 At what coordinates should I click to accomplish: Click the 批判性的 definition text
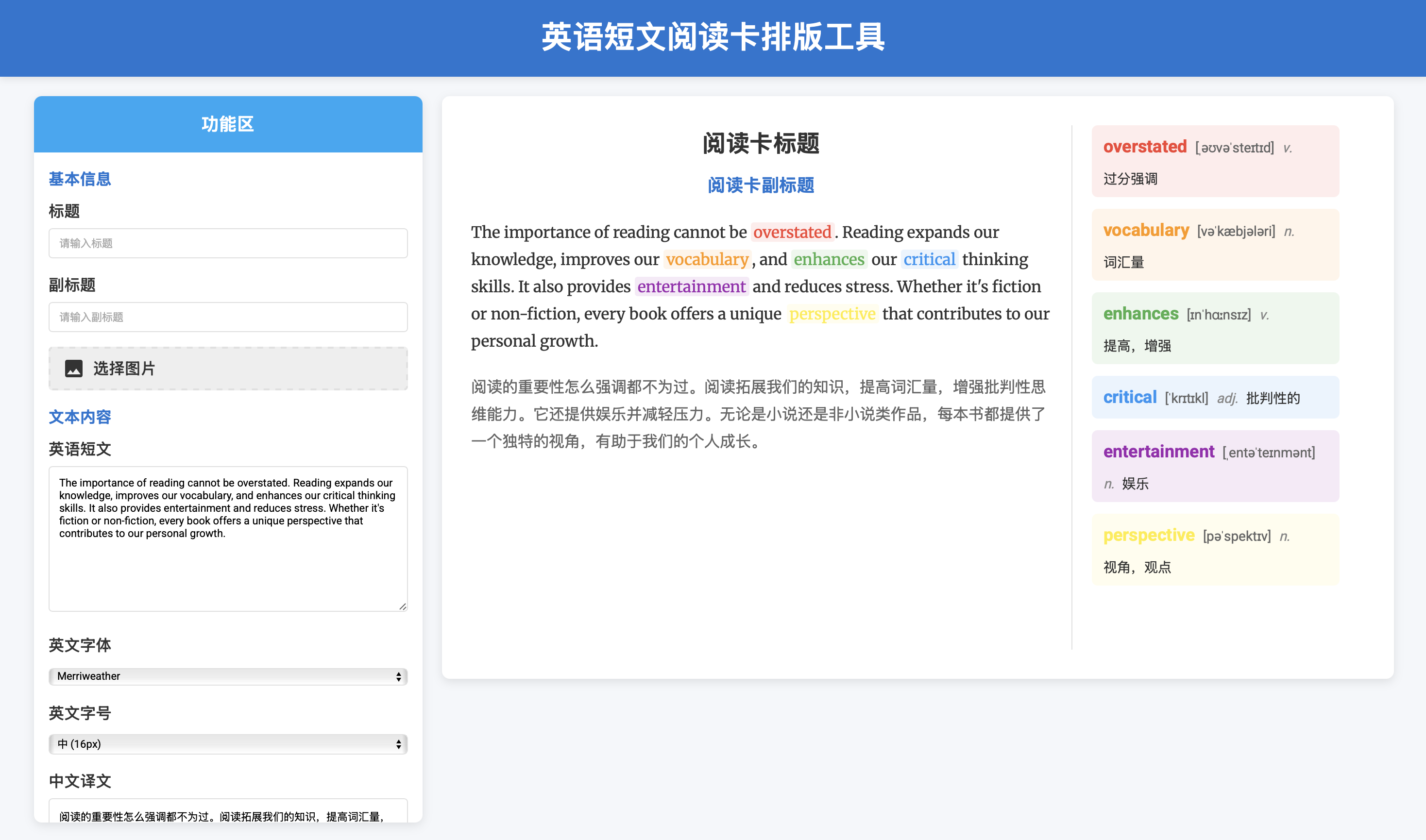[x=1273, y=399]
